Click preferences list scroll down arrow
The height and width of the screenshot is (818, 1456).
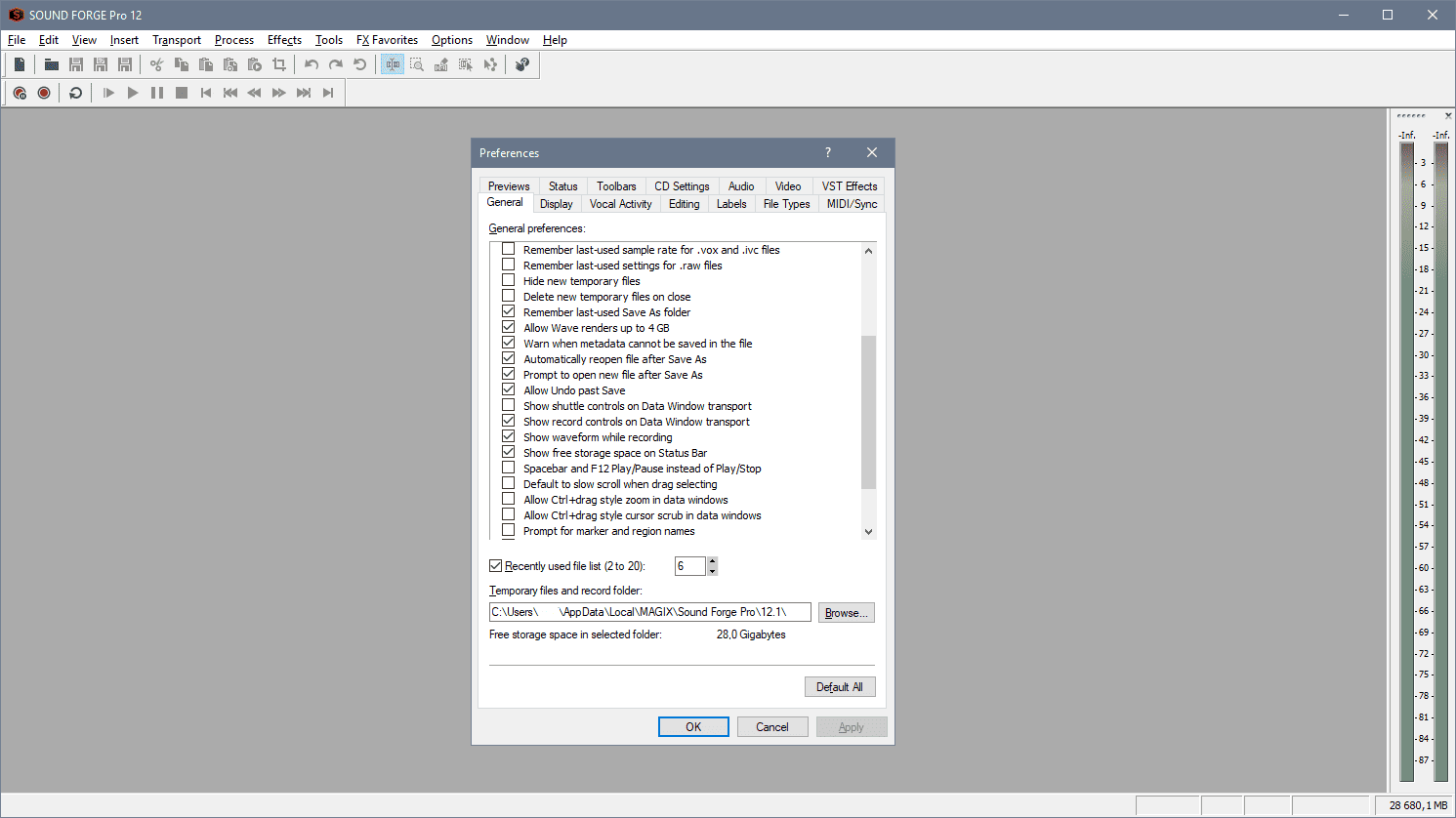pos(868,532)
